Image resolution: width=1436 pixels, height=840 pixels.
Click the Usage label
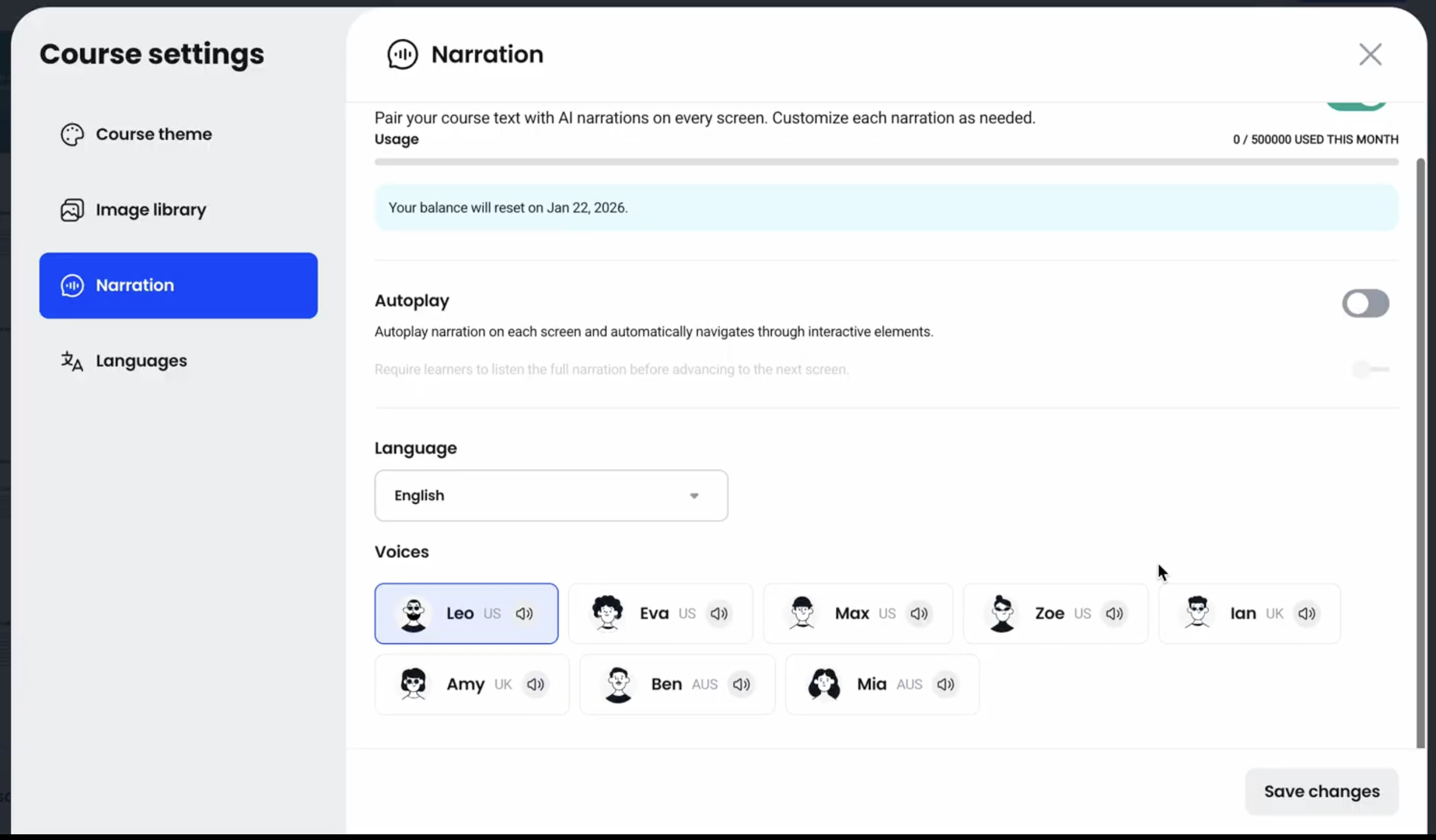coord(397,139)
